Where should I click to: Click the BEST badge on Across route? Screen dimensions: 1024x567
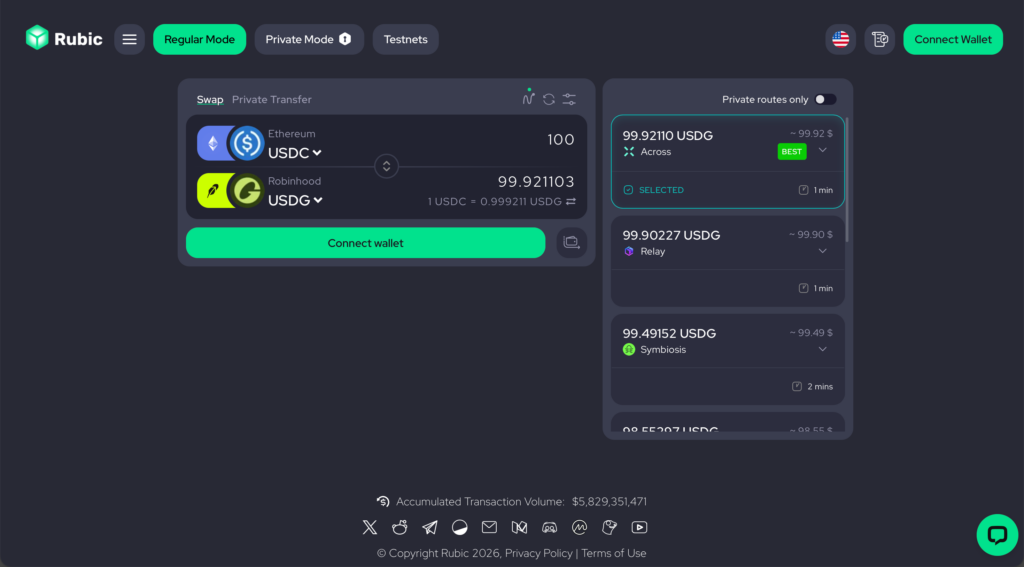[792, 152]
